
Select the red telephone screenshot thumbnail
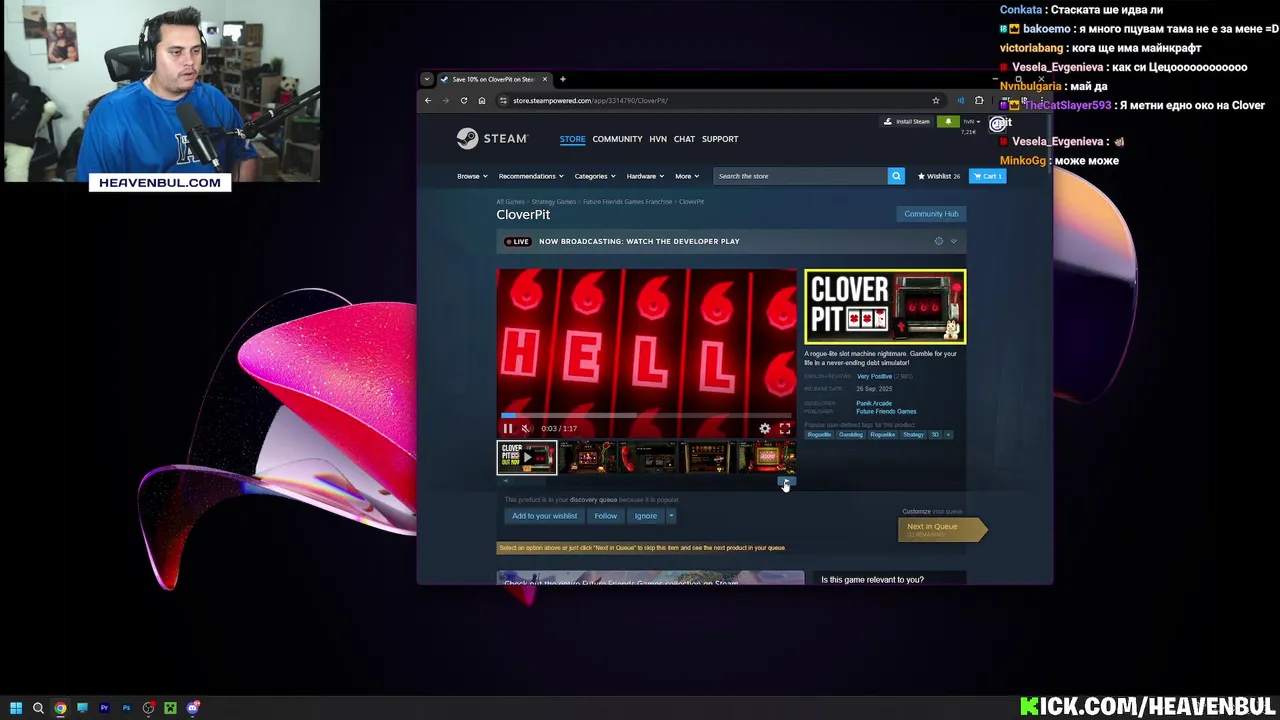click(x=647, y=457)
